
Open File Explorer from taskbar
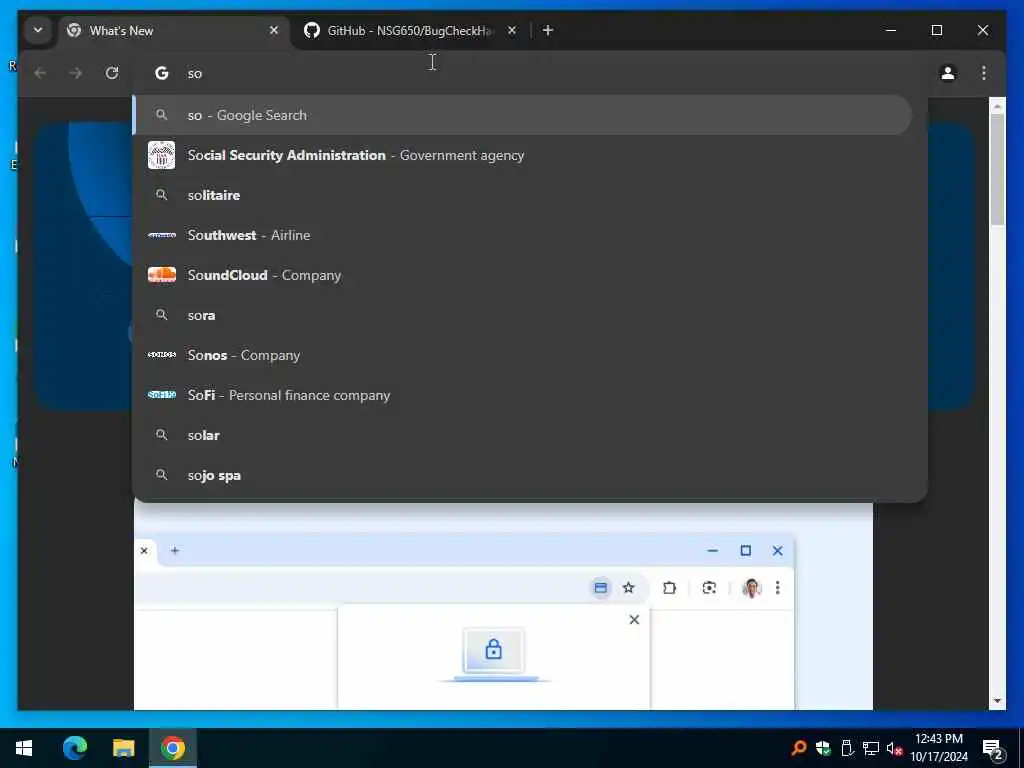pos(123,748)
